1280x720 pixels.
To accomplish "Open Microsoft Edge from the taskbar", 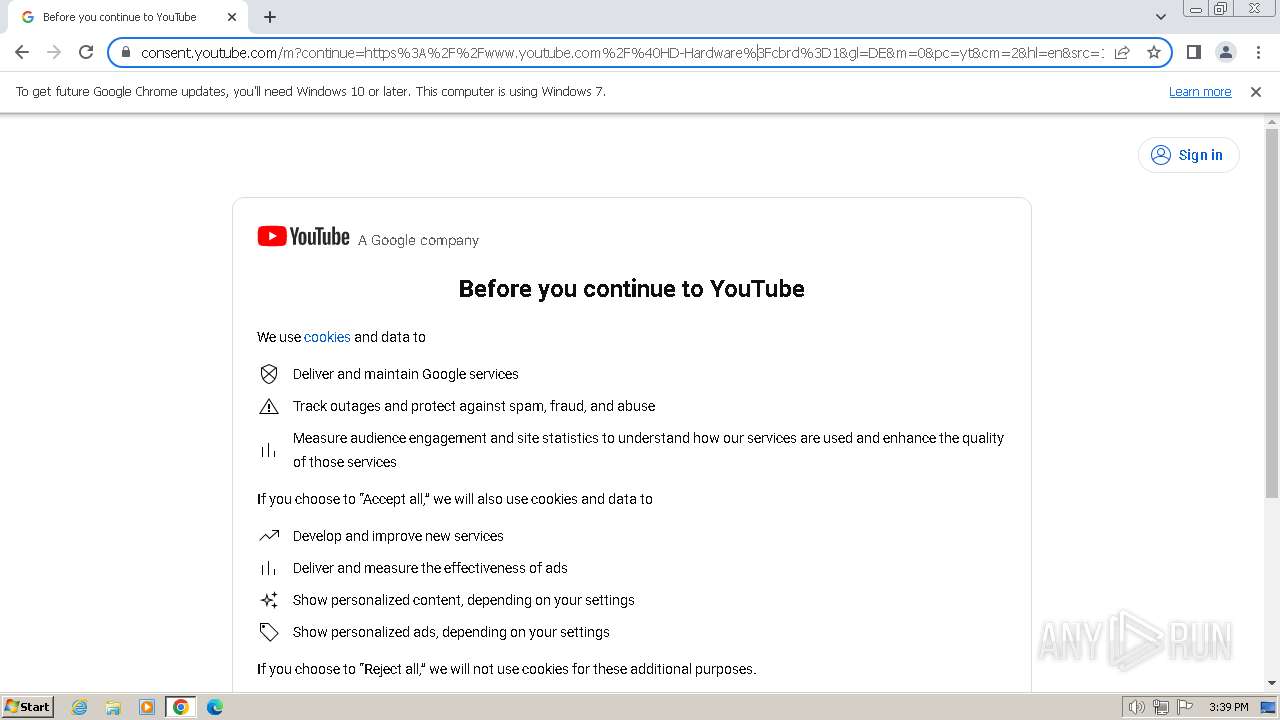I will coord(215,707).
